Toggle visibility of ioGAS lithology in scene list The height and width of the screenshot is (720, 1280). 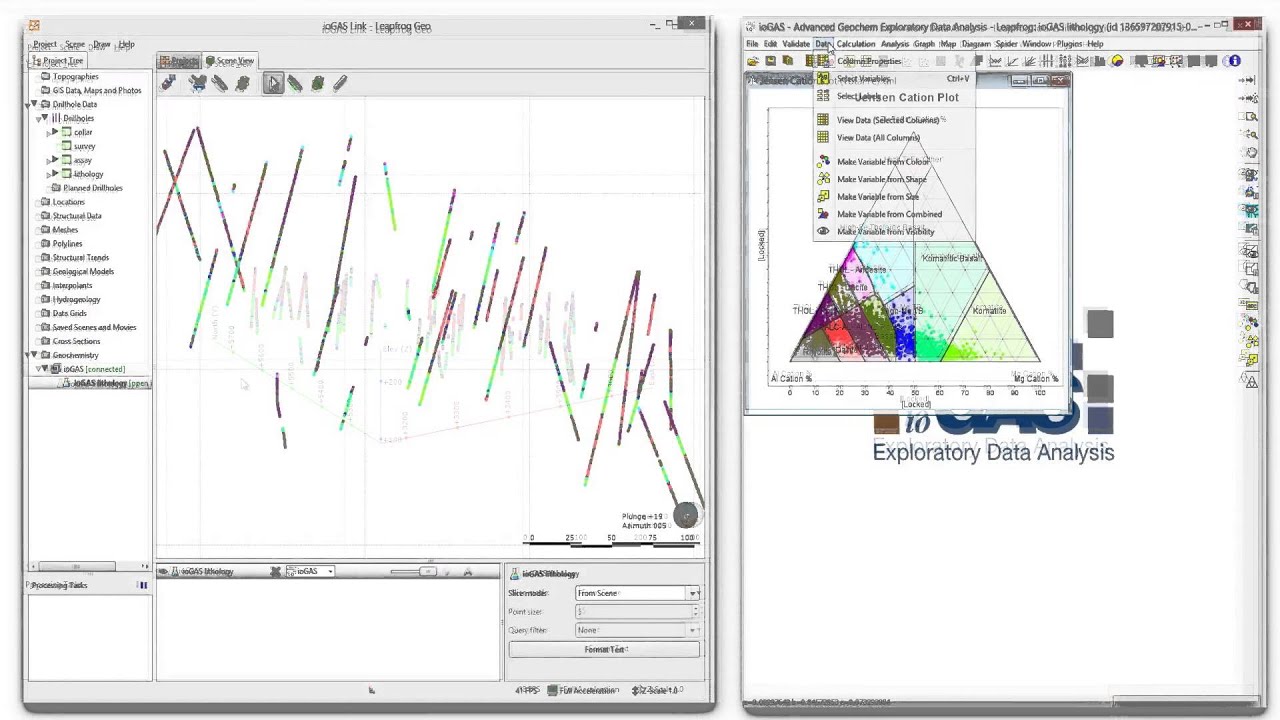pyautogui.click(x=164, y=572)
